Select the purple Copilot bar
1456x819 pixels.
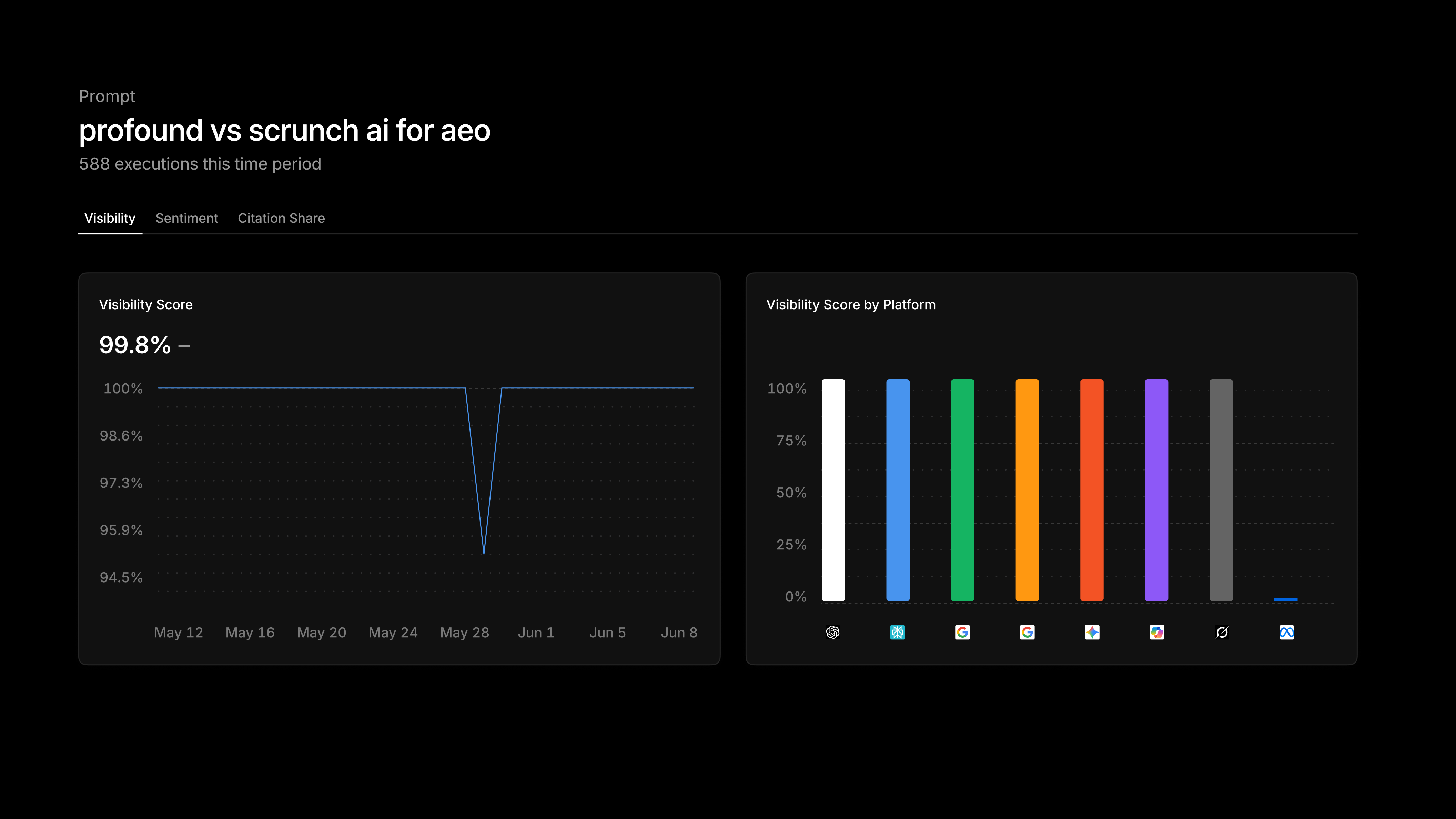click(1156, 490)
